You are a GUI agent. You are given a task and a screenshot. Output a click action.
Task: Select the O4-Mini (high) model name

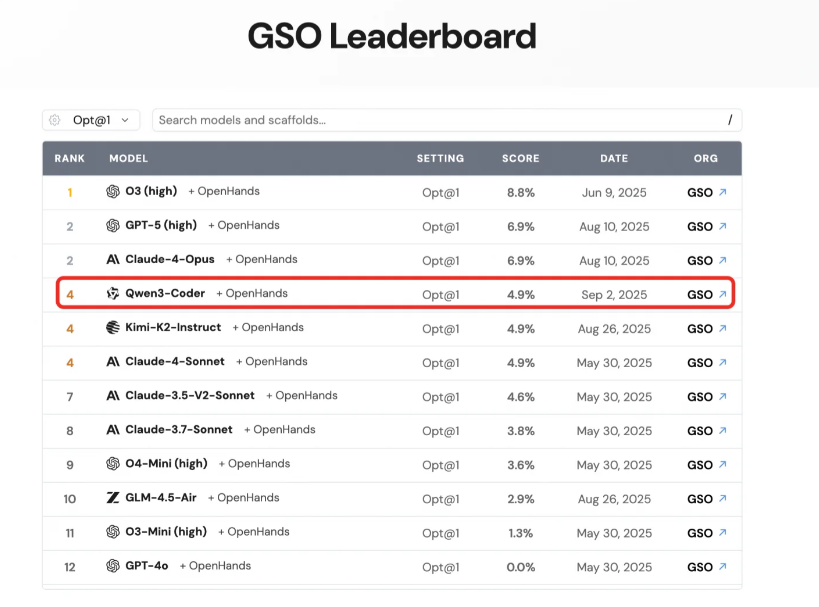(x=166, y=463)
